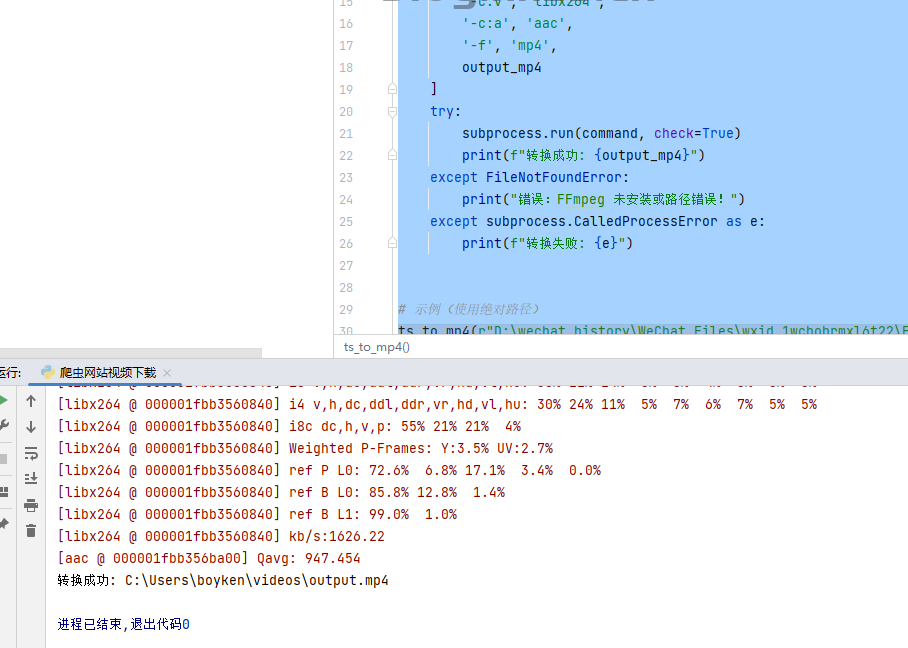The width and height of the screenshot is (908, 648).
Task: Click fold marker at line 26
Action: [x=393, y=244]
